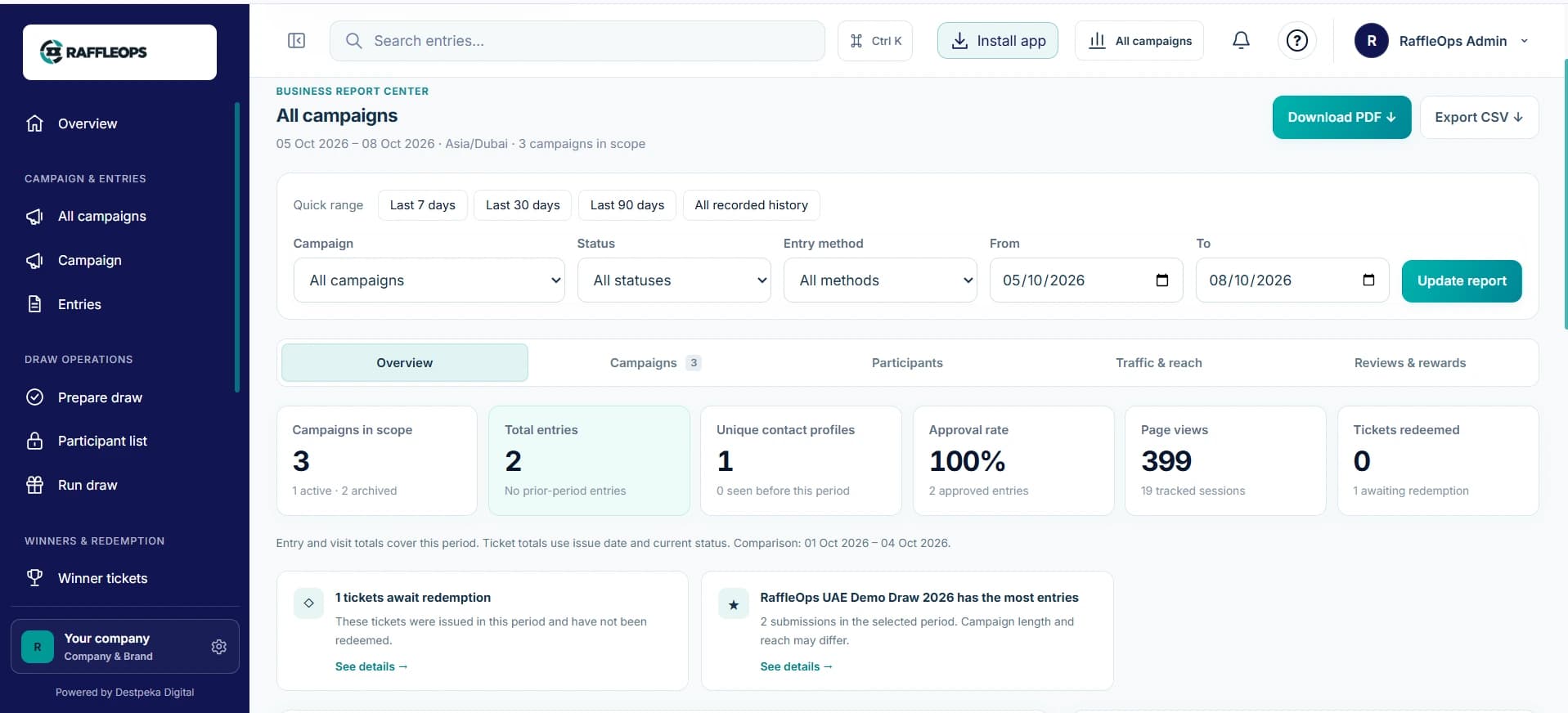
Task: Click the Download PDF button
Action: click(1341, 118)
